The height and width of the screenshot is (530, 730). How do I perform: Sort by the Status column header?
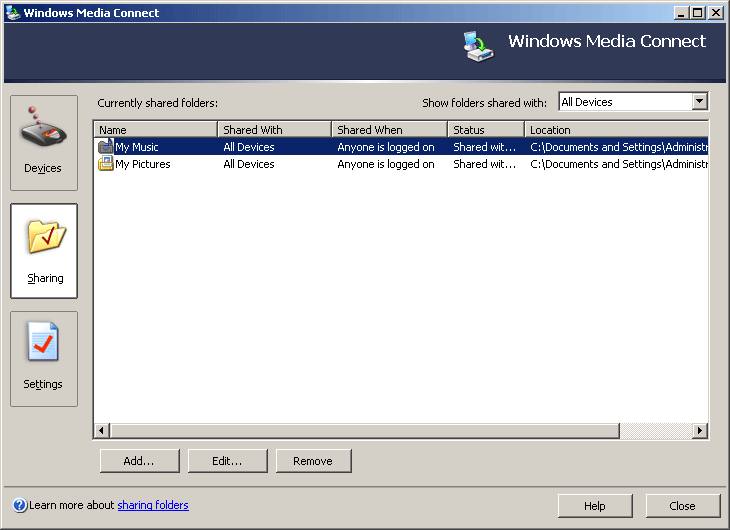(486, 129)
